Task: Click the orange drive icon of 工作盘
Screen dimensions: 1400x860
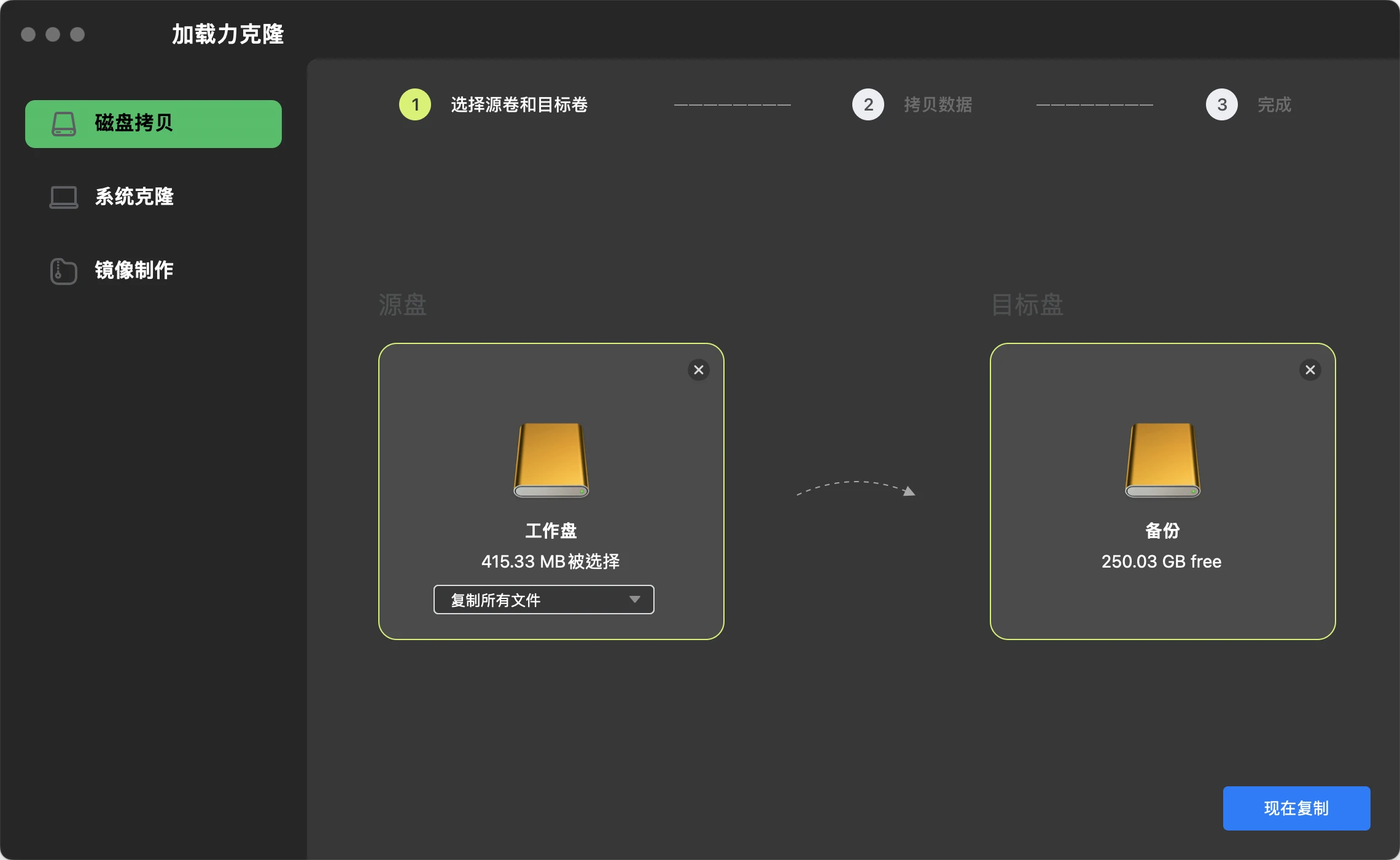Action: click(550, 459)
